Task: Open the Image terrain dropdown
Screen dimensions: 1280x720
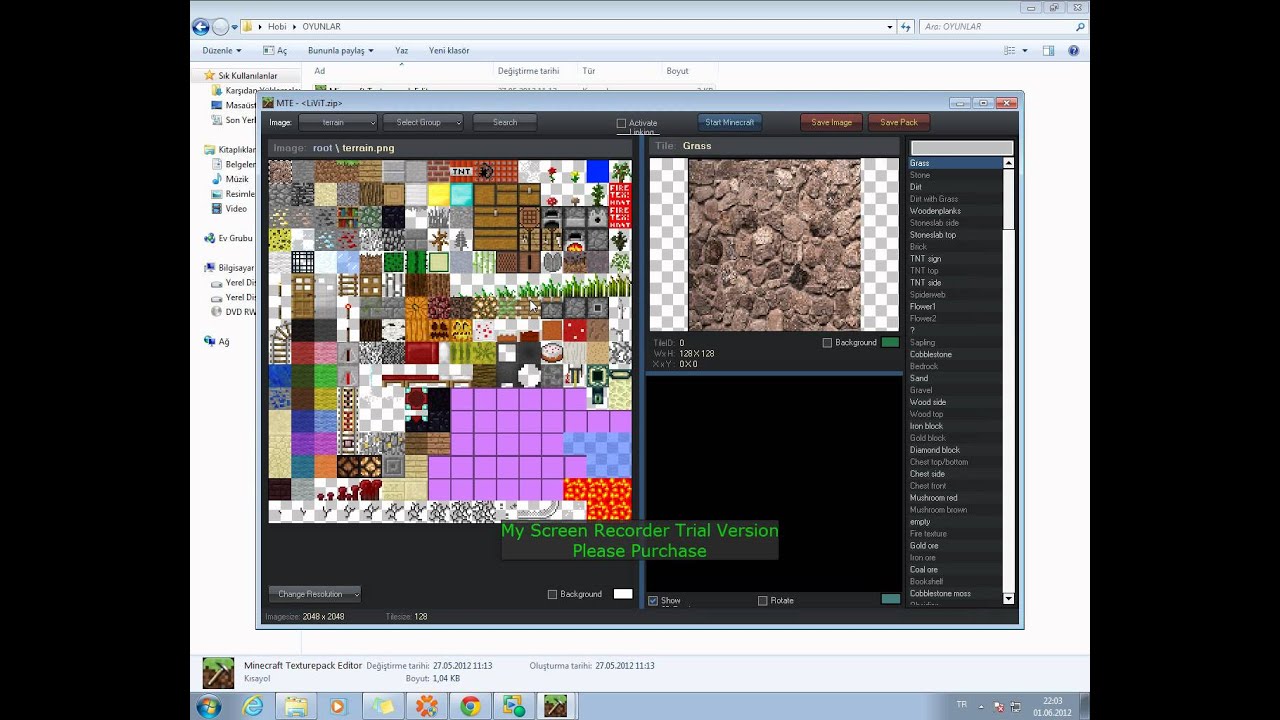Action: pos(337,122)
